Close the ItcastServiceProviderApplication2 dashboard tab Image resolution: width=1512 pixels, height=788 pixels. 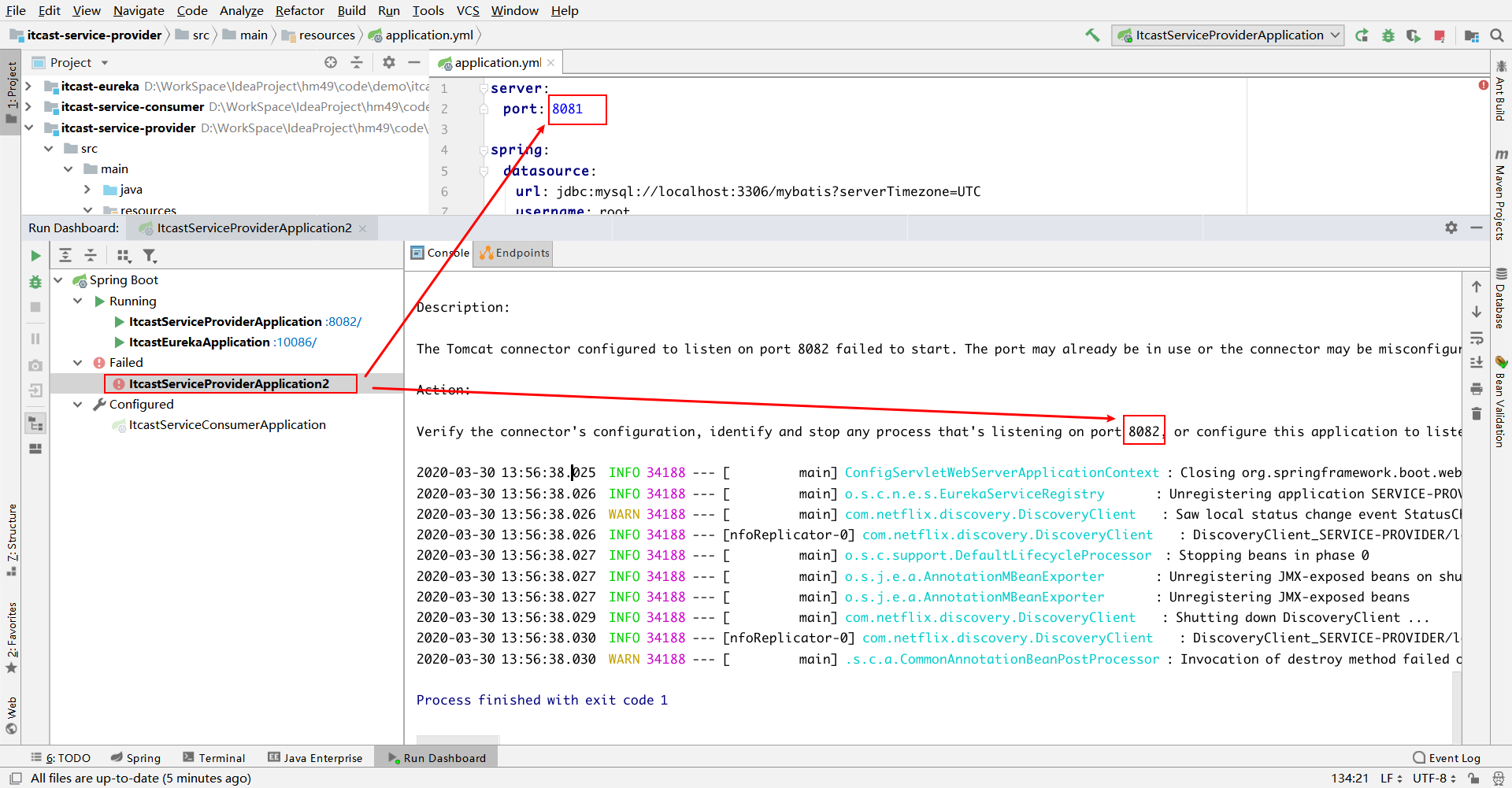point(363,228)
